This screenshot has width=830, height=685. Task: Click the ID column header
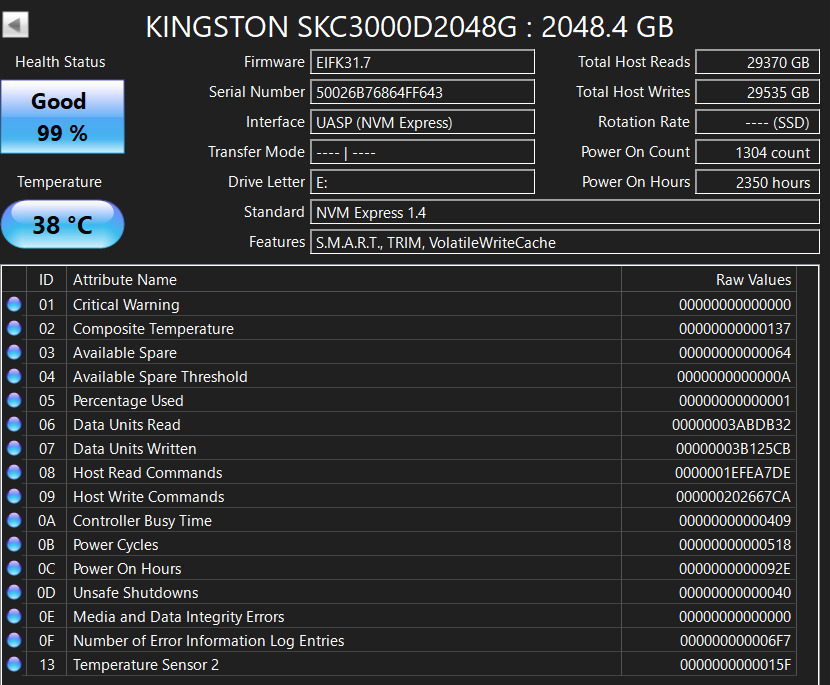pos(46,280)
